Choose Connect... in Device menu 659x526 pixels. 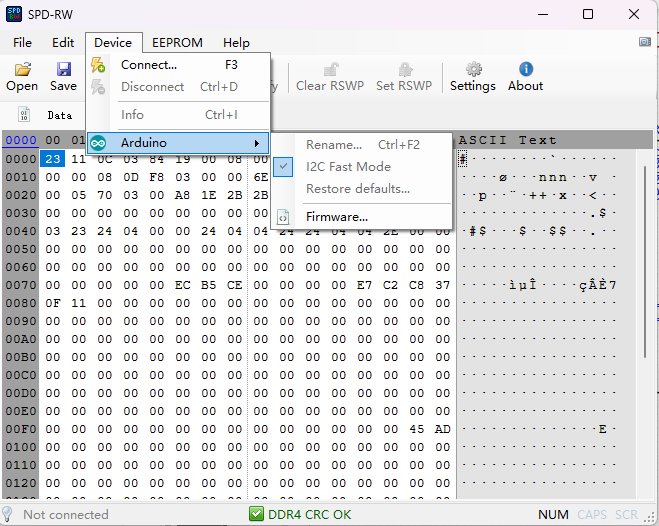(x=178, y=65)
